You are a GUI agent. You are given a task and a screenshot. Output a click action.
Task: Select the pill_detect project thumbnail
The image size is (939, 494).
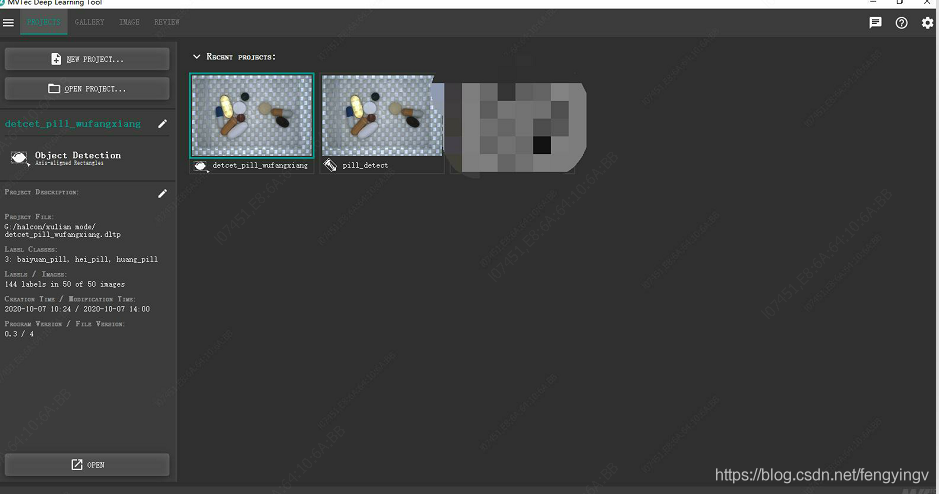click(x=381, y=116)
